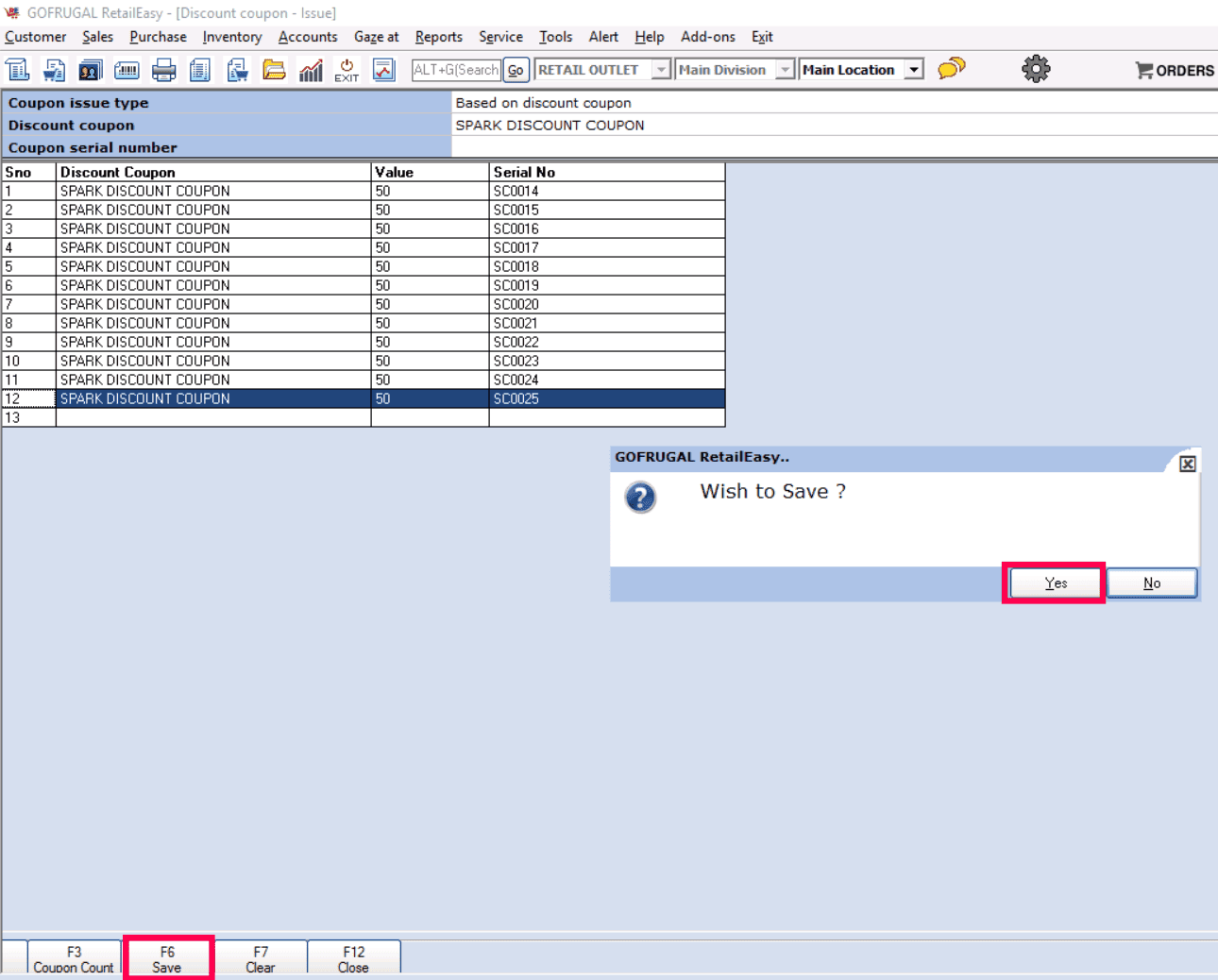Select the highlighted SC0025 cell

[607, 398]
